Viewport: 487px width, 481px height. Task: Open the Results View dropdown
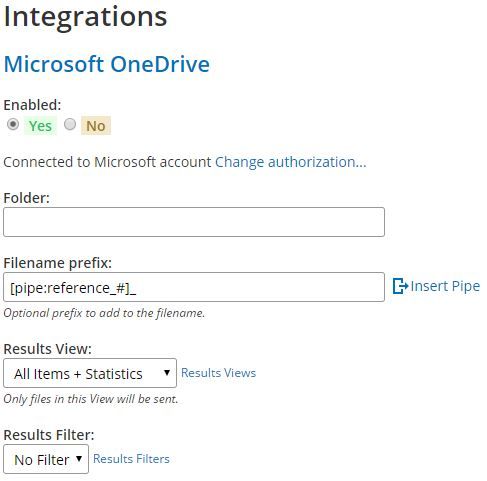(90, 373)
